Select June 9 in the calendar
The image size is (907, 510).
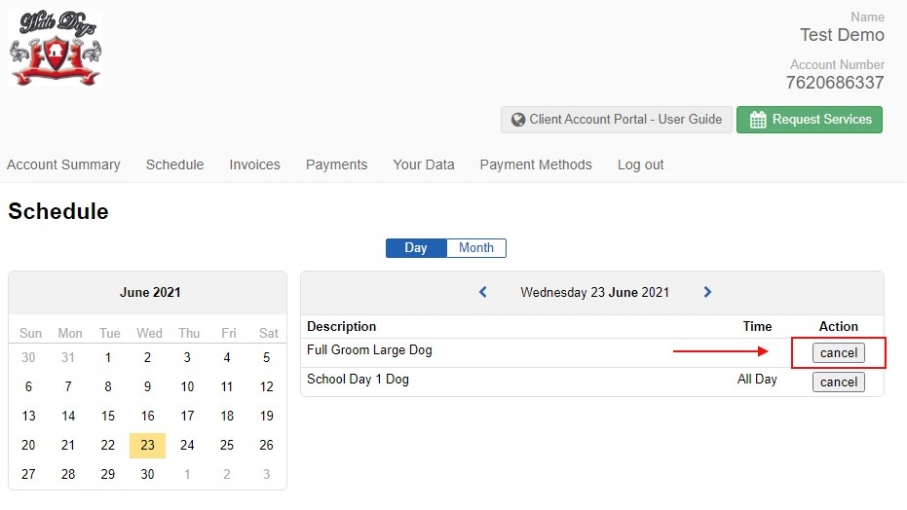[x=148, y=386]
